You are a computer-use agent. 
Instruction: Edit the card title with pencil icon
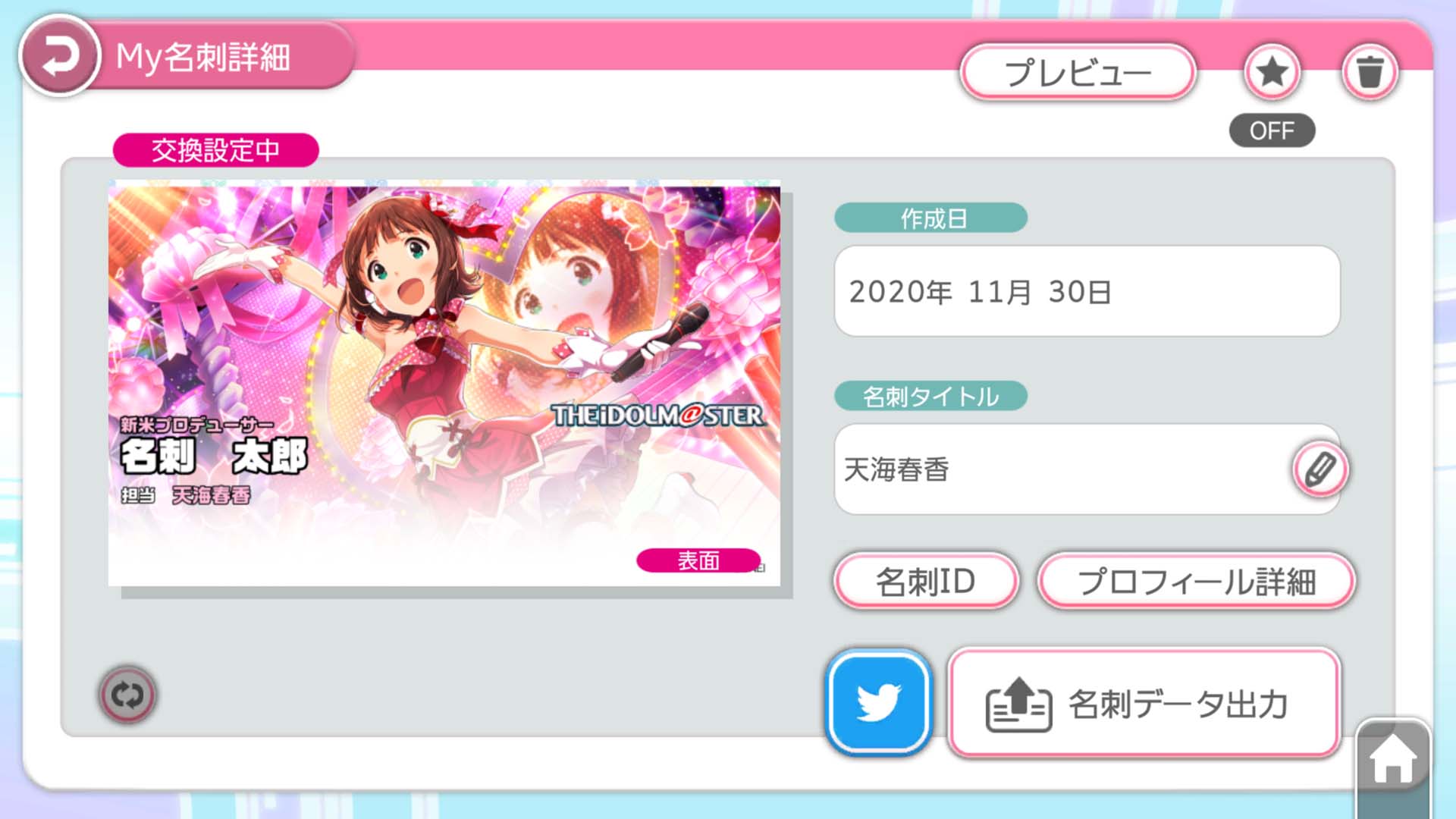tap(1320, 469)
